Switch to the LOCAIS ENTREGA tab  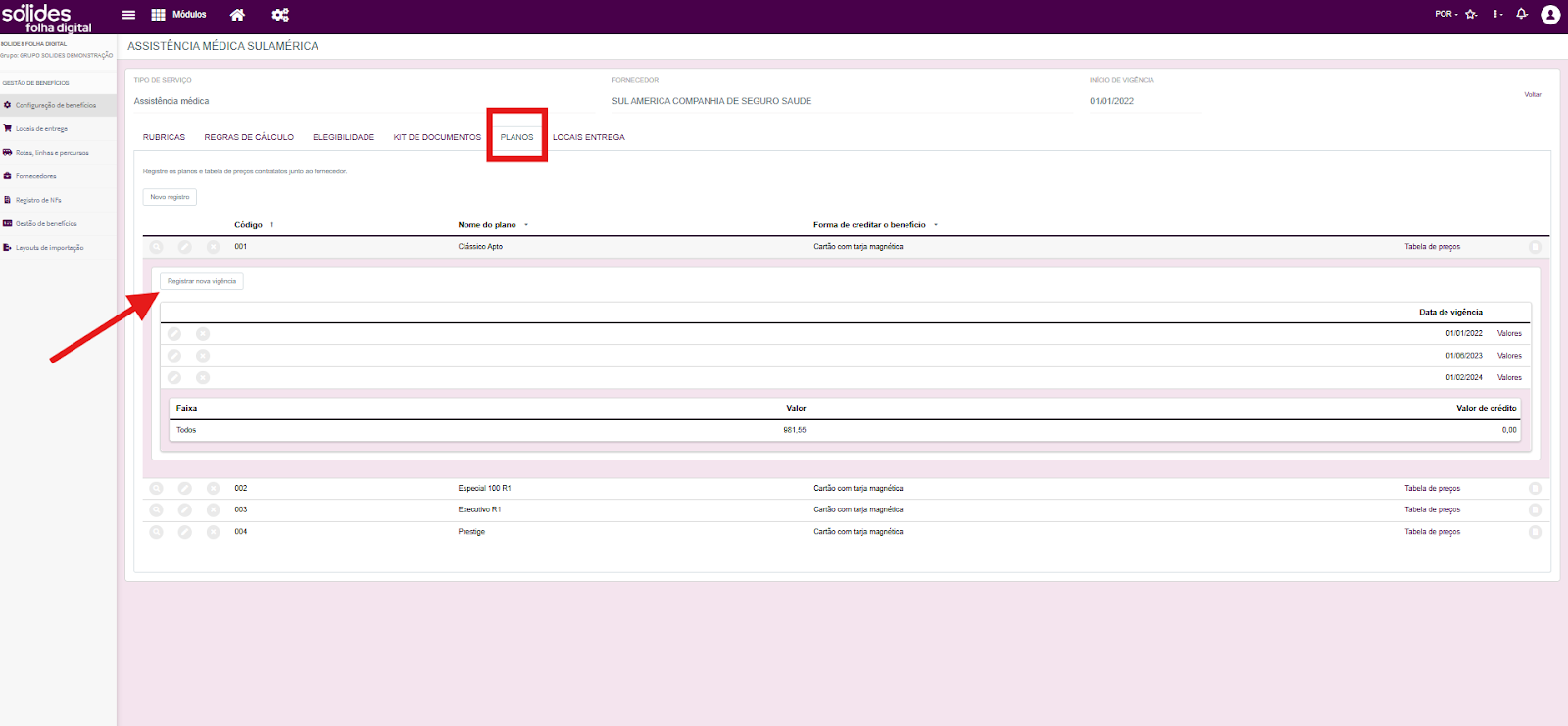pos(588,137)
